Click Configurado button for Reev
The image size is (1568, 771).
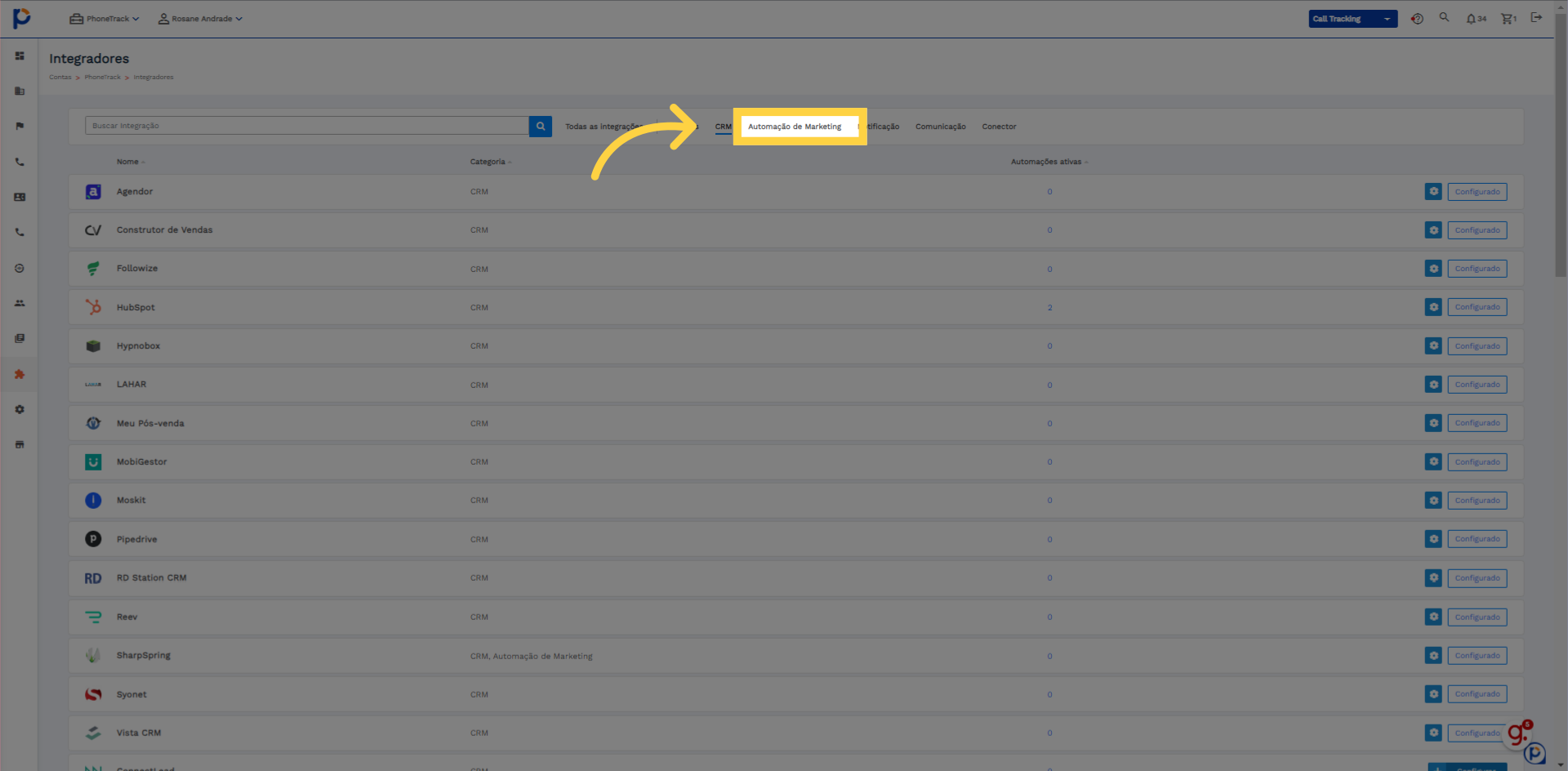coord(1477,617)
